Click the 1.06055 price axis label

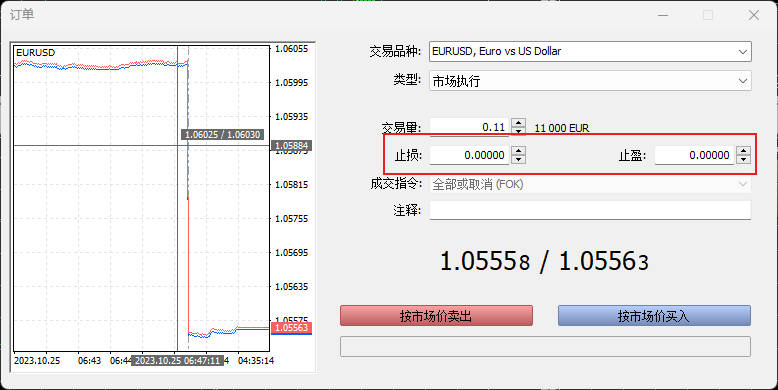(x=292, y=49)
